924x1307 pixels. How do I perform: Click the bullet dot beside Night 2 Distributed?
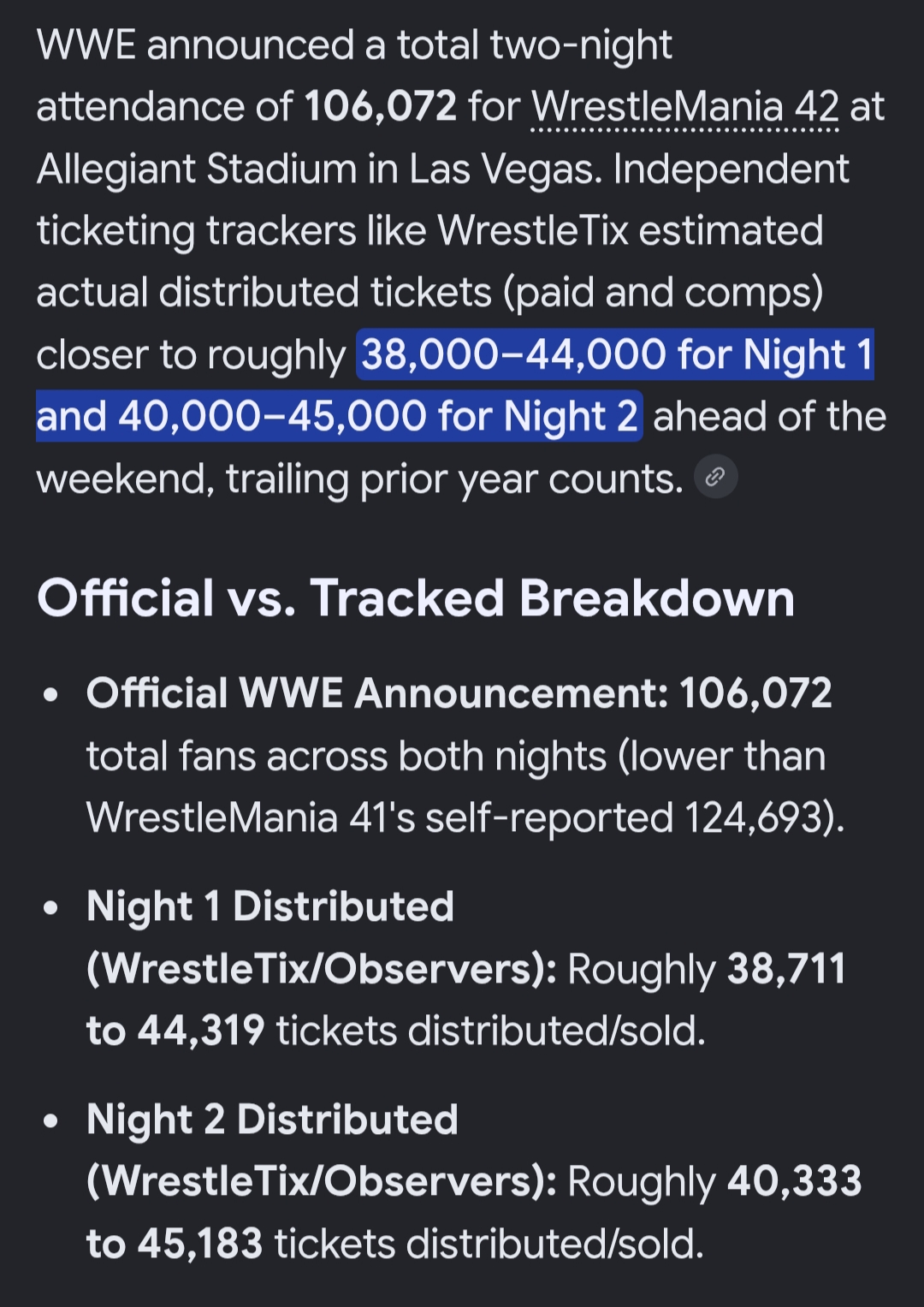(51, 1120)
